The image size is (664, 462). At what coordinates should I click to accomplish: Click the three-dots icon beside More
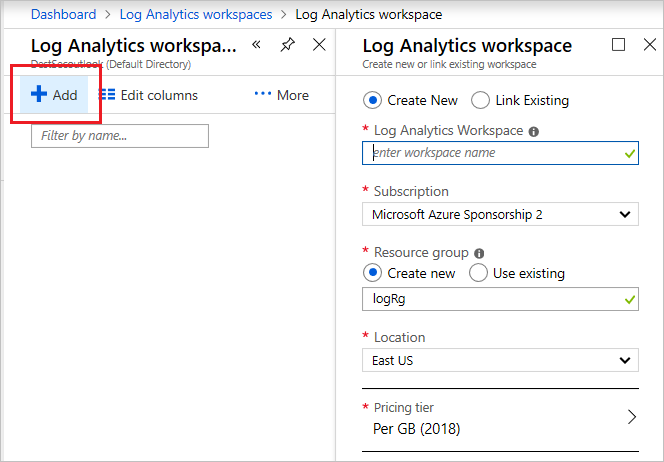tap(263, 93)
